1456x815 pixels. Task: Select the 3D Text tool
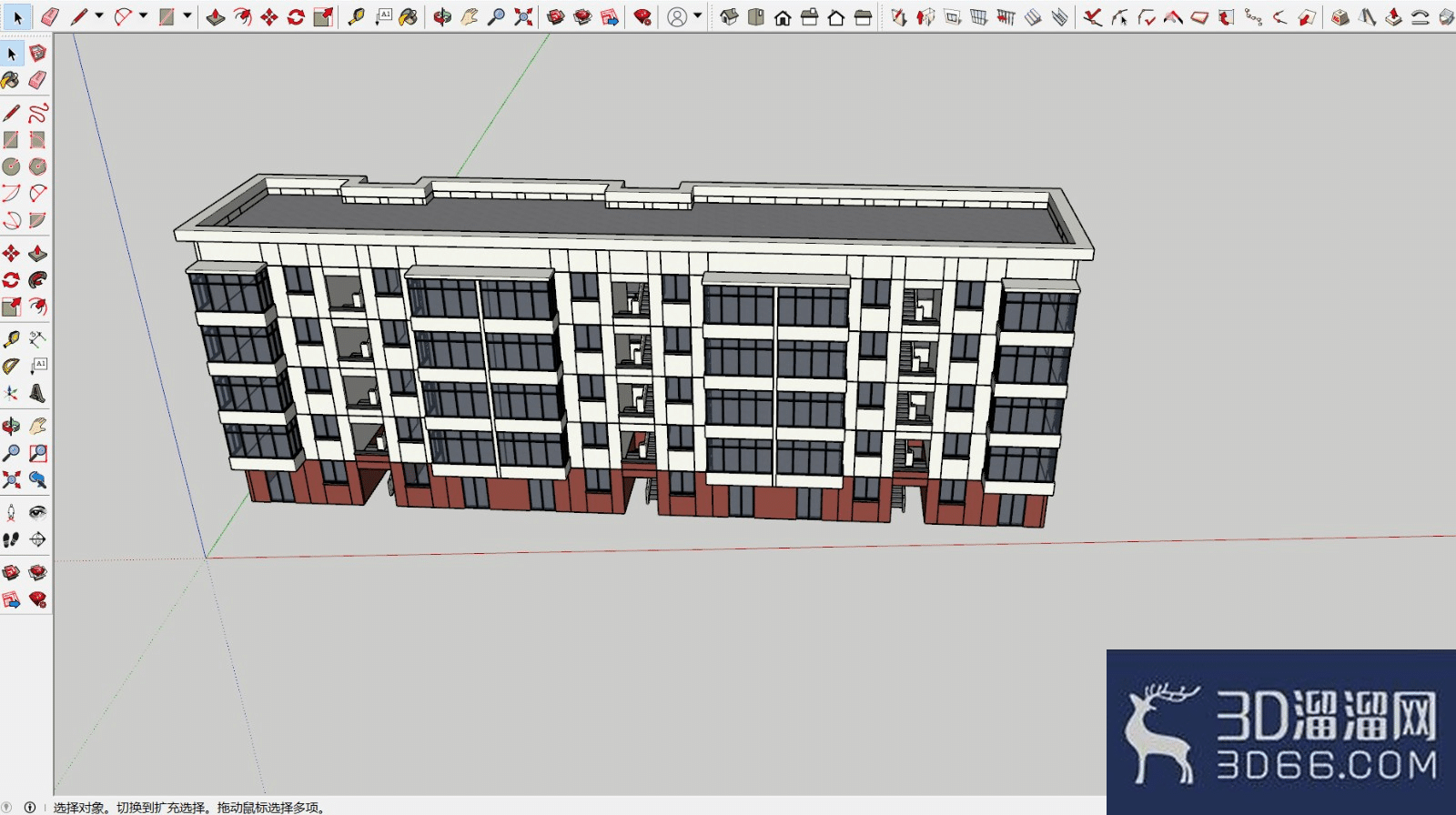(37, 393)
